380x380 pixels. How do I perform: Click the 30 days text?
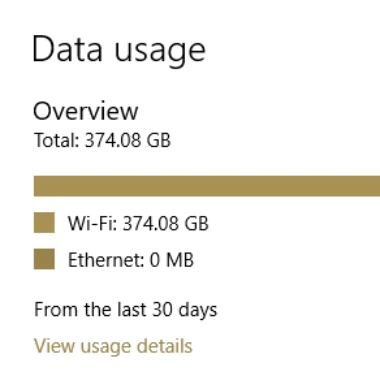(x=185, y=310)
